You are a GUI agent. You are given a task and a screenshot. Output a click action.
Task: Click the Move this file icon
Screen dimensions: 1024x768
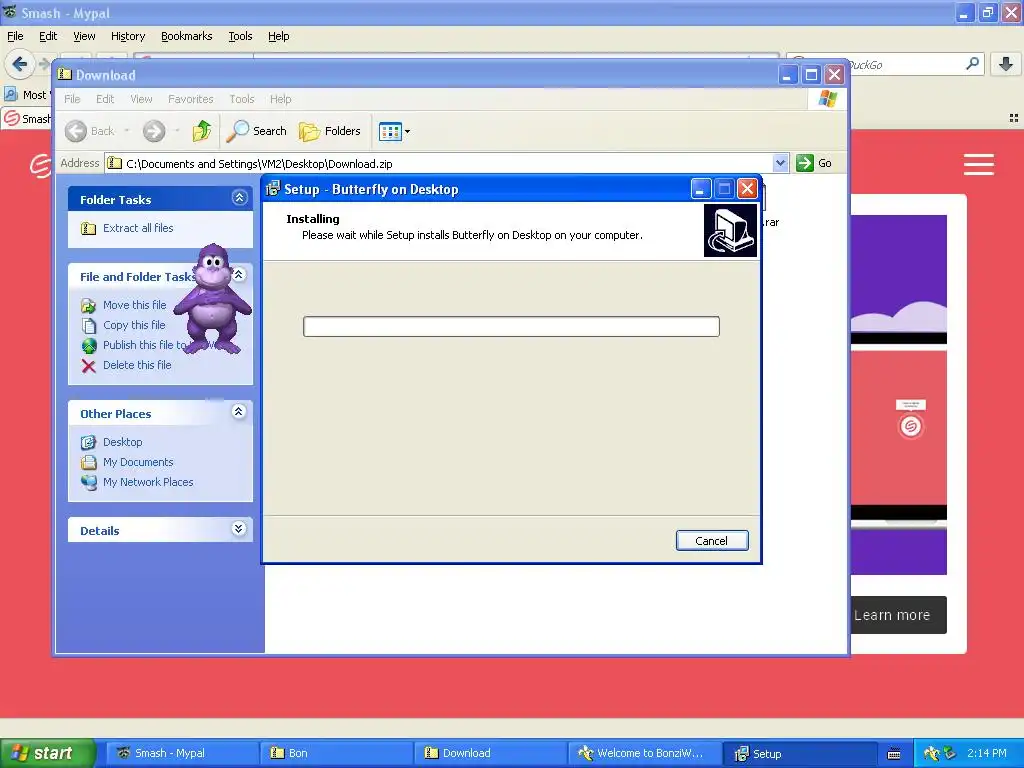(88, 305)
